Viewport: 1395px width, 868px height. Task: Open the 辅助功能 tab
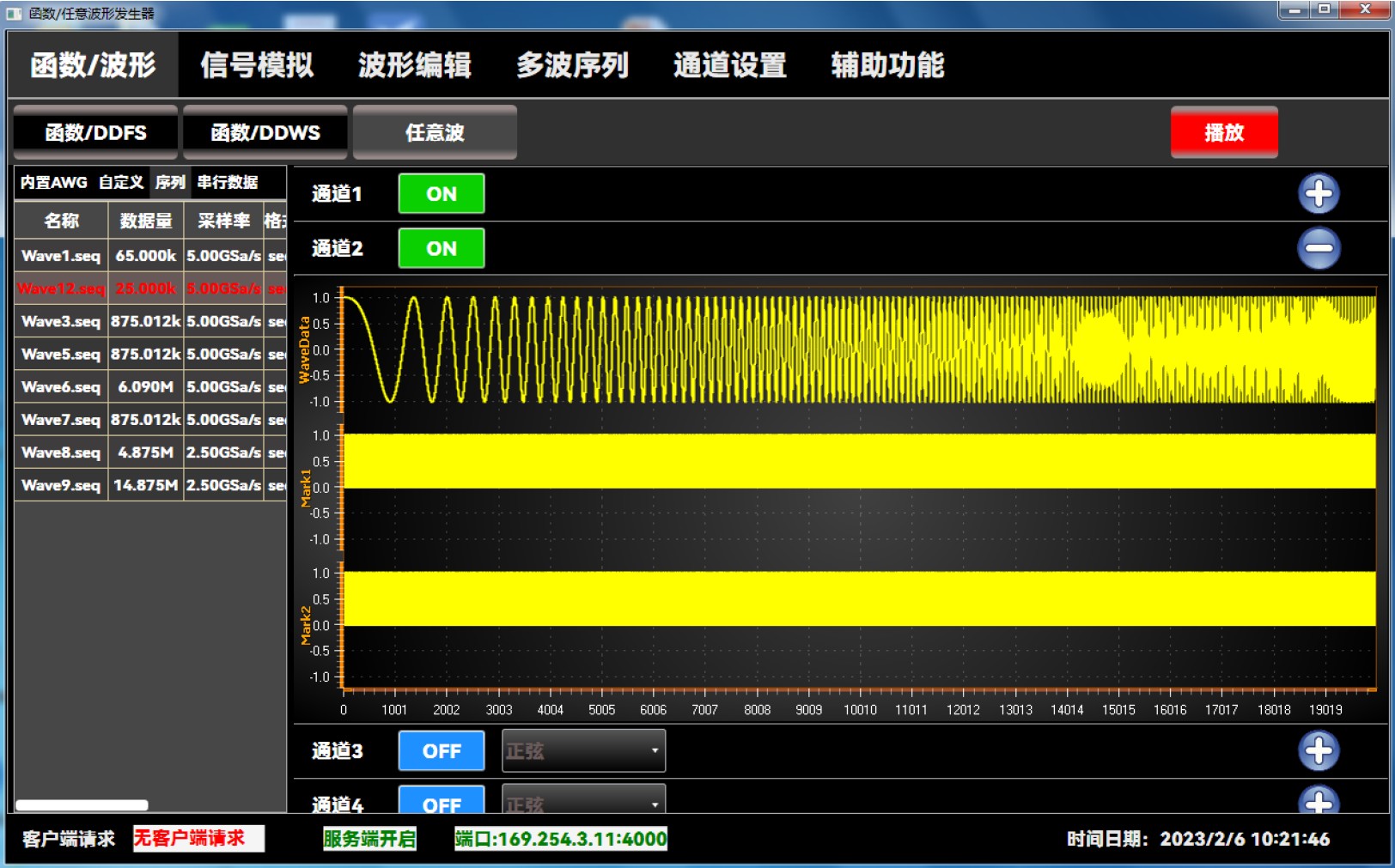point(887,64)
